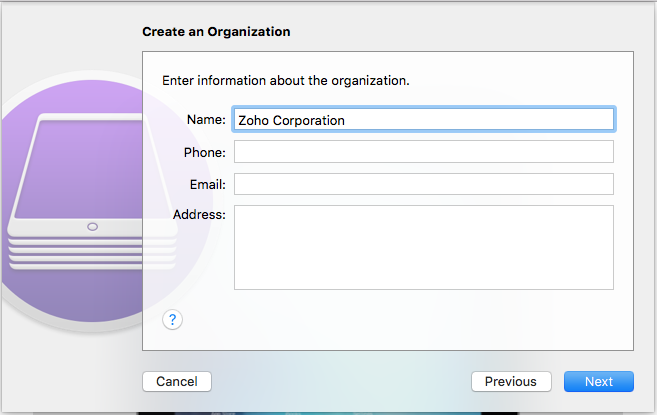Click the home button on iPad illustration

(92, 227)
